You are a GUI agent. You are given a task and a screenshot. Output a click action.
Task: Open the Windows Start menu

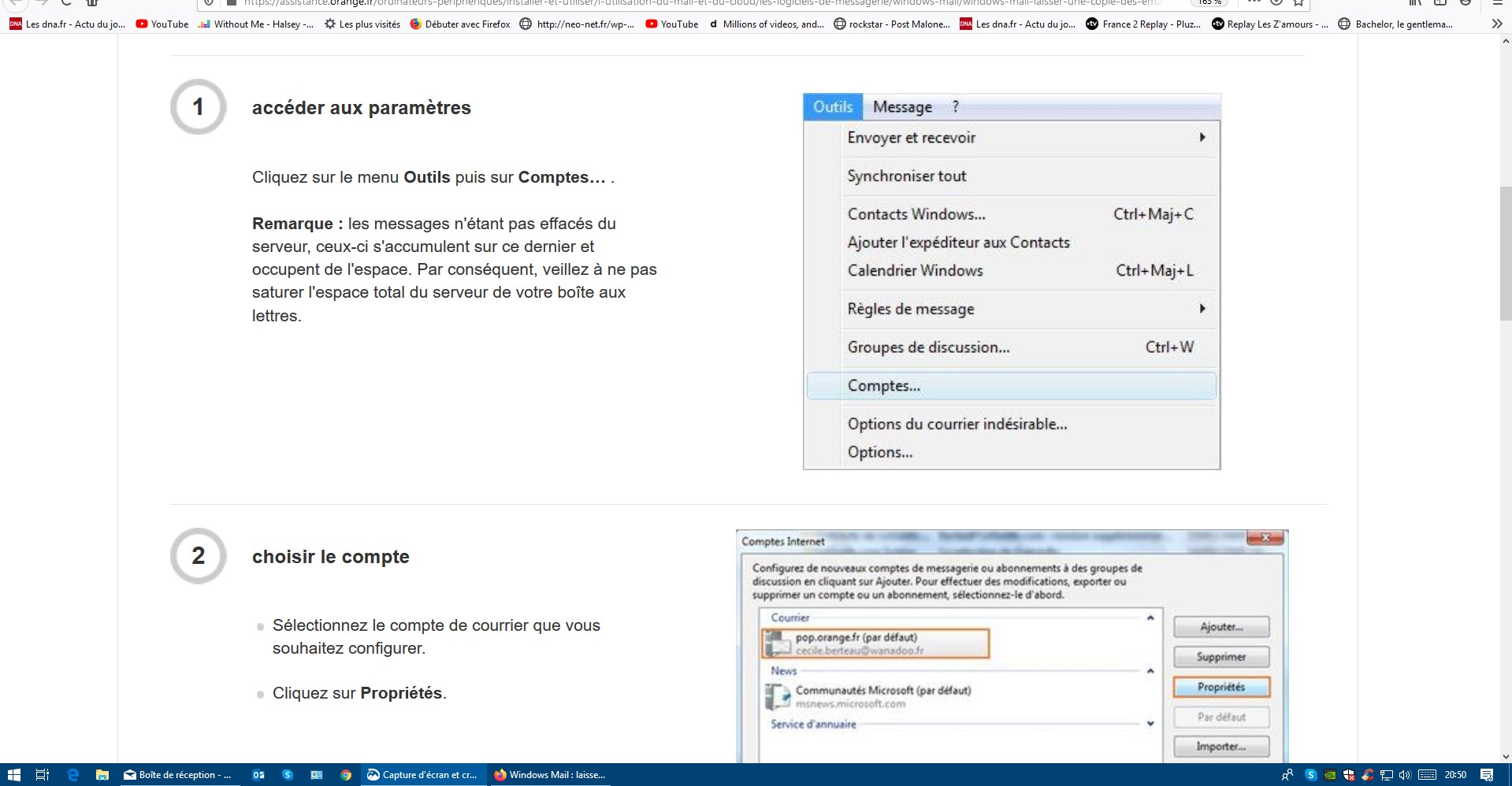13,775
